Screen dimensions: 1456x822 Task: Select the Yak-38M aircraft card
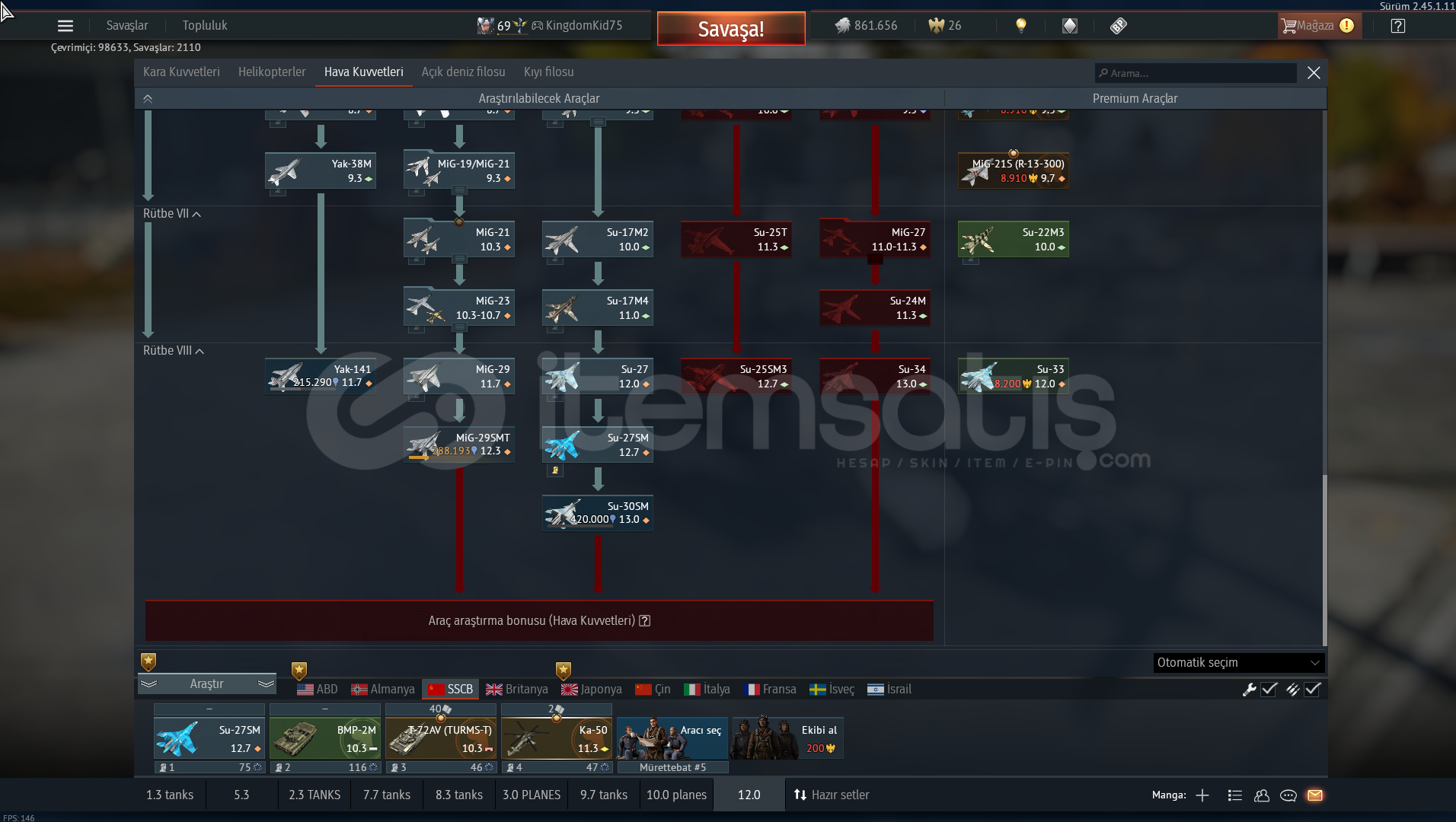point(321,171)
